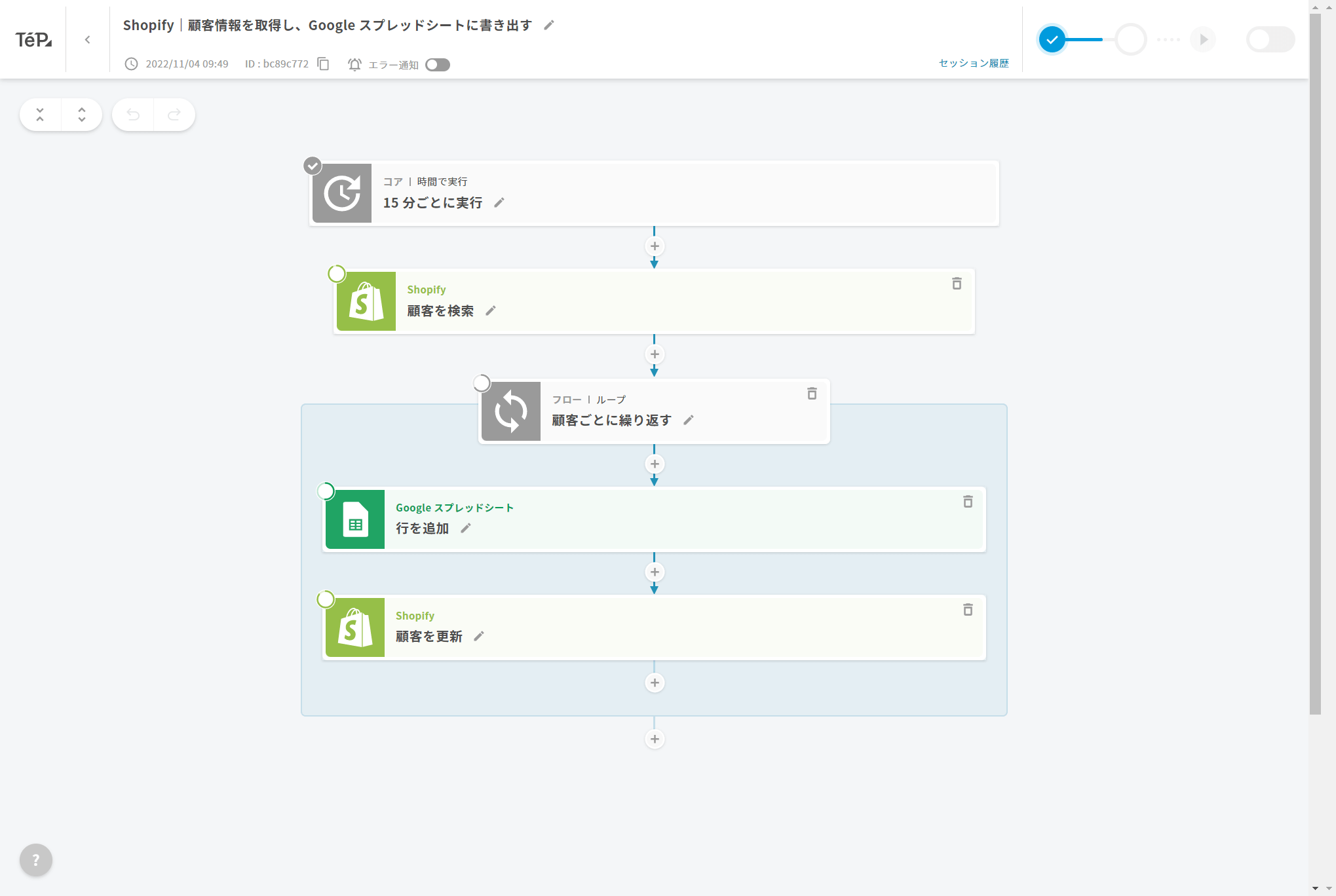This screenshot has height=896, width=1336.
Task: Delete the Shopify 顧客を検索 step
Action: click(957, 284)
